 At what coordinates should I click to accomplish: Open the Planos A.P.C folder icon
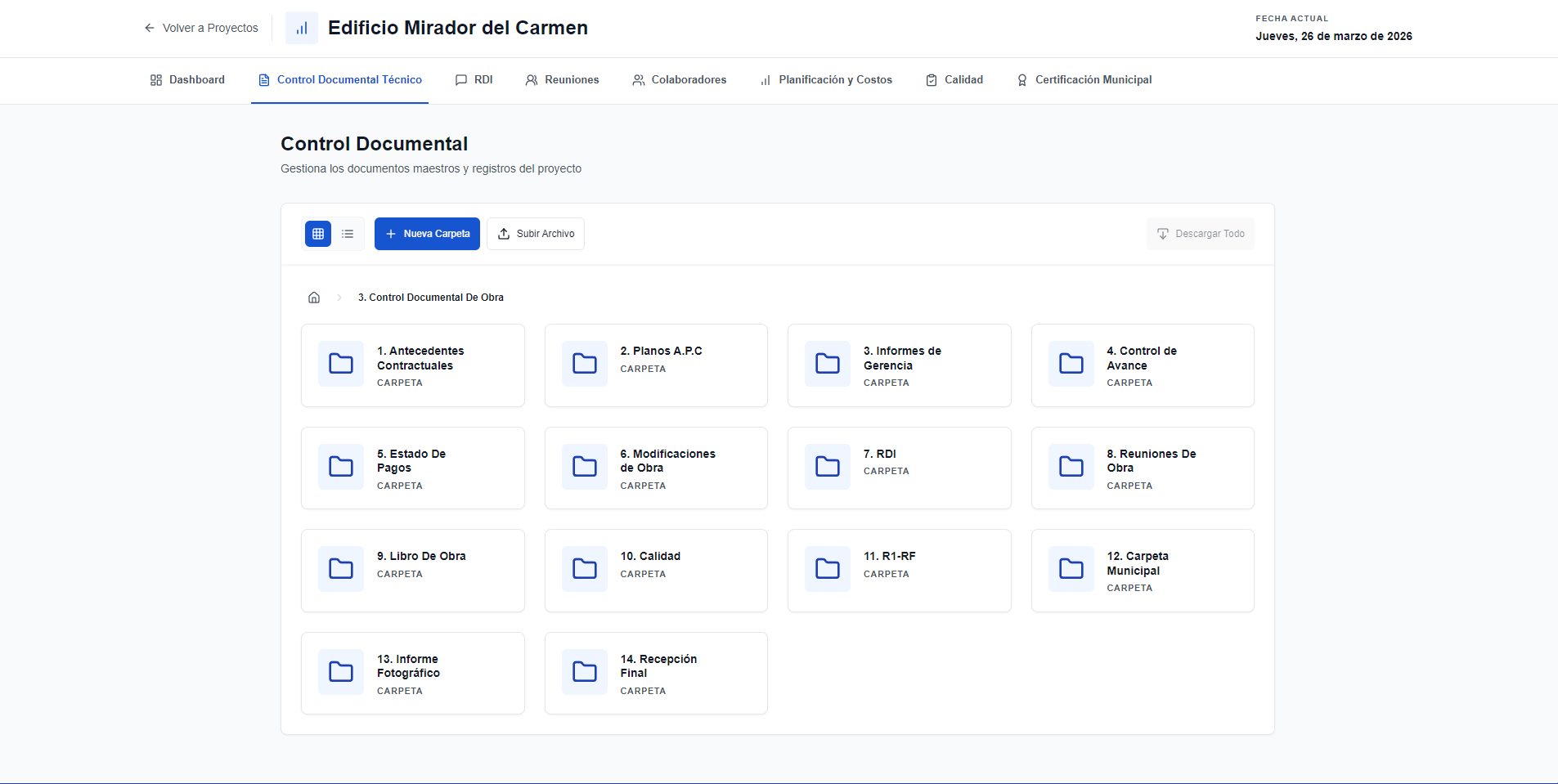[x=585, y=364]
